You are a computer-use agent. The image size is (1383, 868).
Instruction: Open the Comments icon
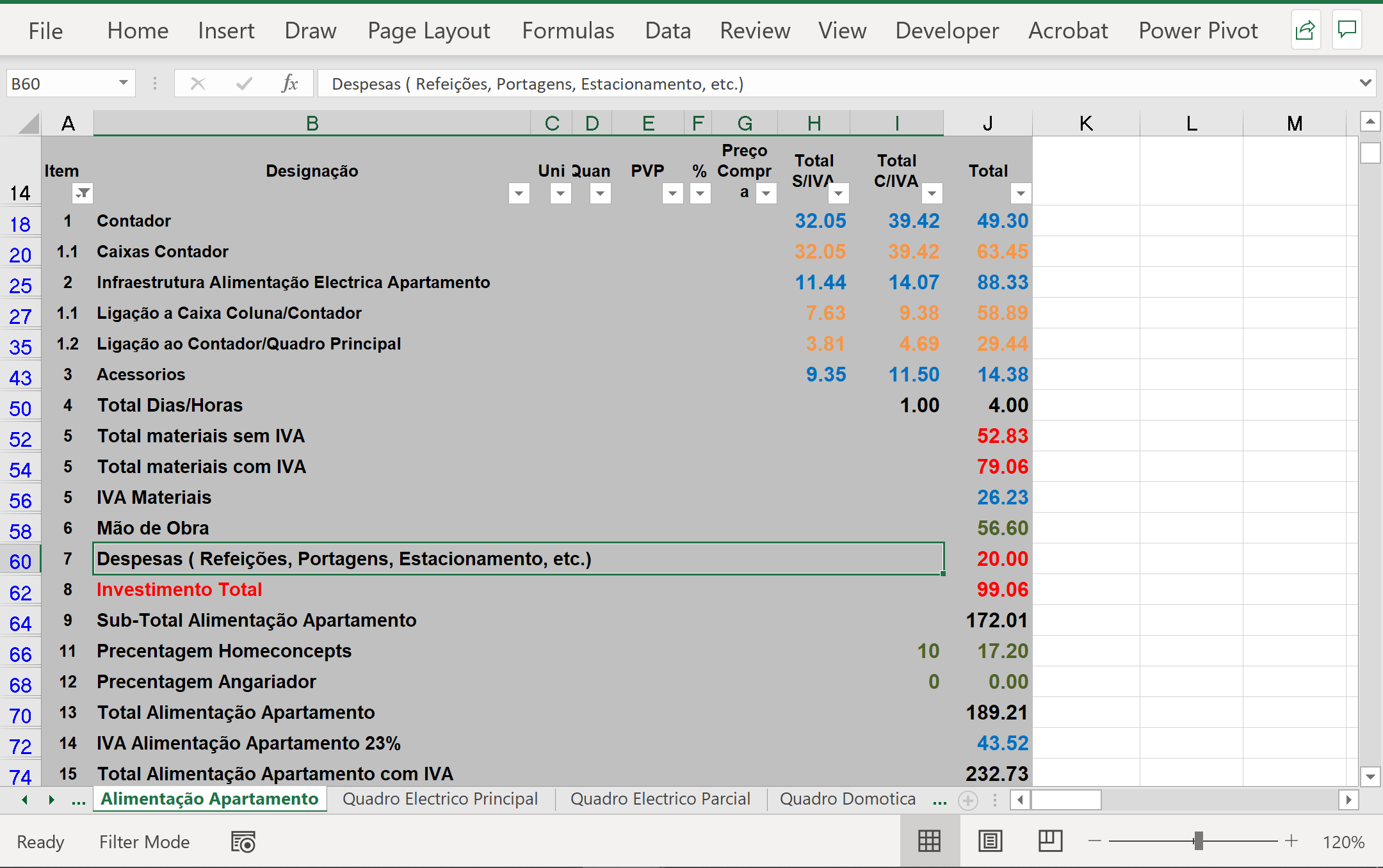1347,30
